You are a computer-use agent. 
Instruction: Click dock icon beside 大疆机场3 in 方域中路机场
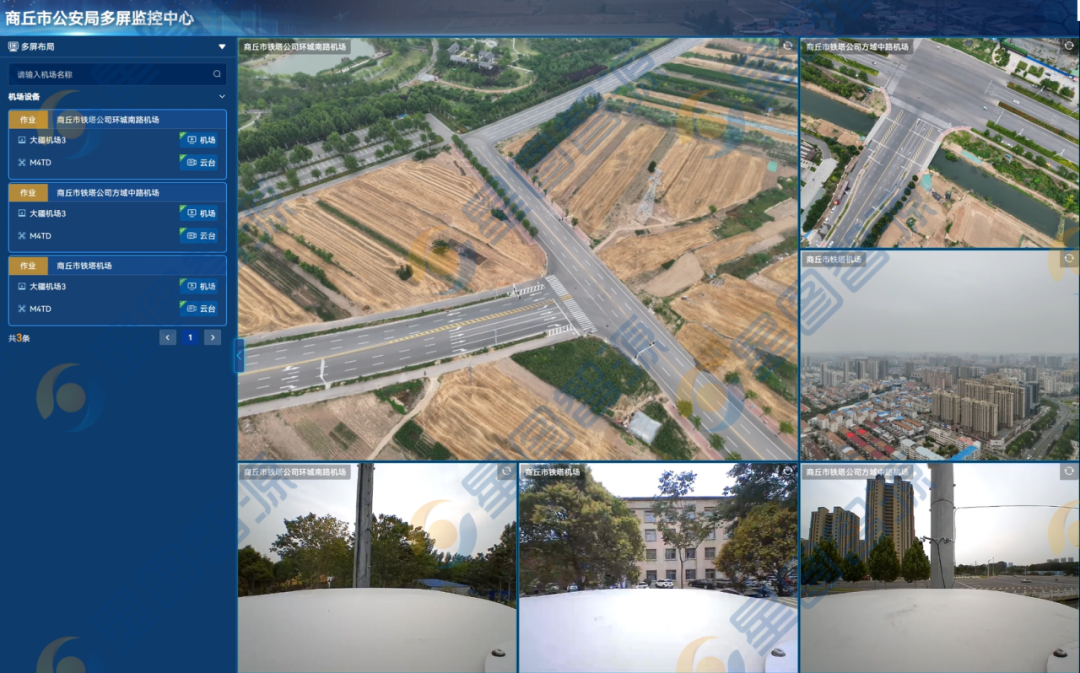point(21,213)
